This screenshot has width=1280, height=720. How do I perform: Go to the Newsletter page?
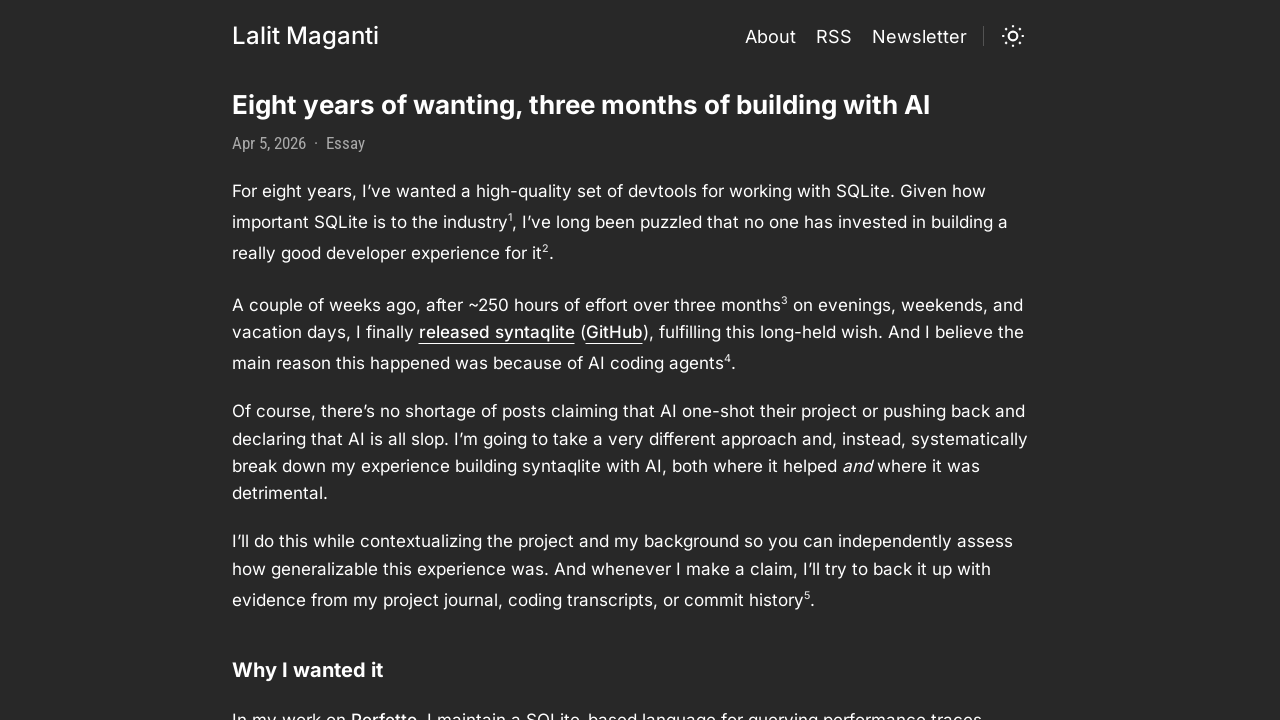[919, 37]
